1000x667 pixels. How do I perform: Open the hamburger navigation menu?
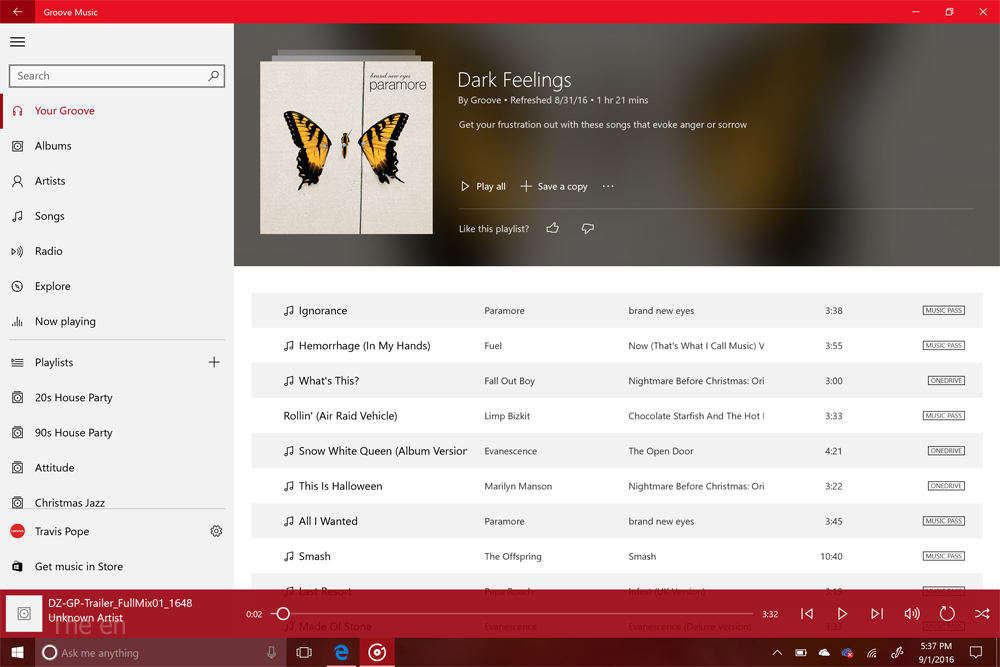18,42
